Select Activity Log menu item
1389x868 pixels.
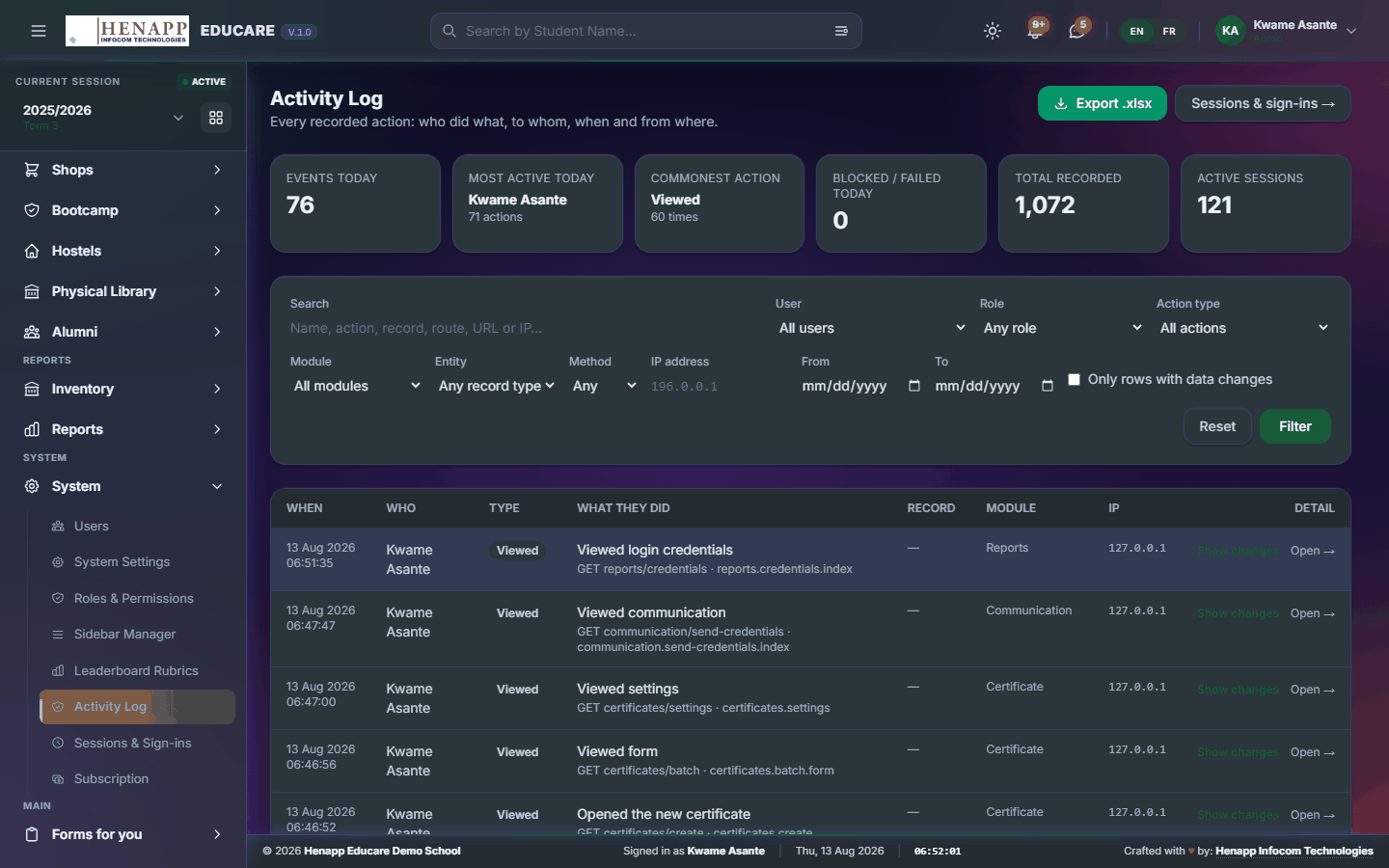pyautogui.click(x=137, y=707)
